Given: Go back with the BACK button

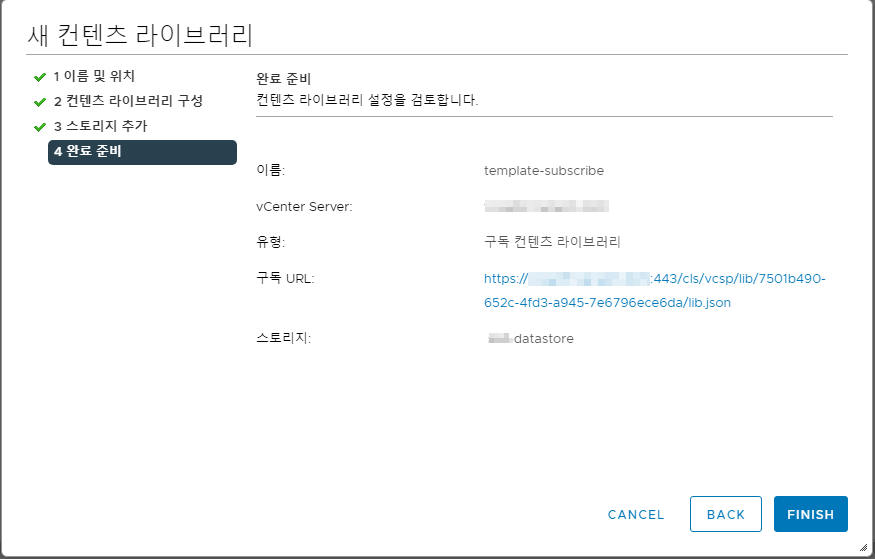Looking at the screenshot, I should (x=725, y=514).
